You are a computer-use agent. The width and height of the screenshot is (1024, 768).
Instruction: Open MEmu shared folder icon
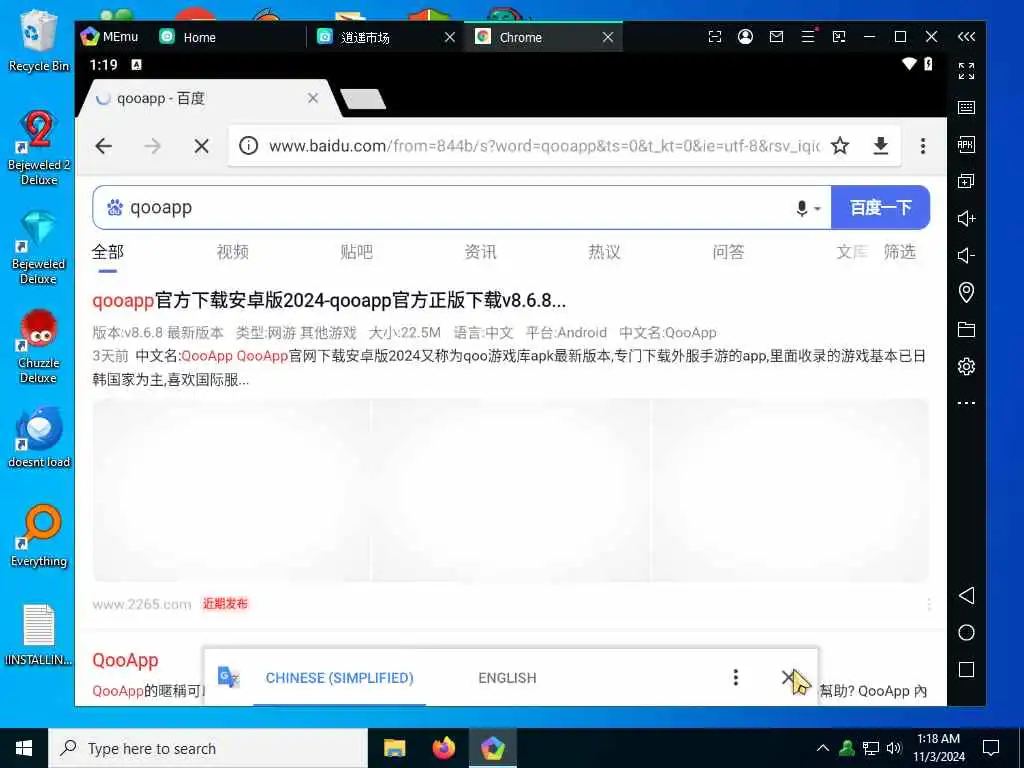pyautogui.click(x=967, y=329)
